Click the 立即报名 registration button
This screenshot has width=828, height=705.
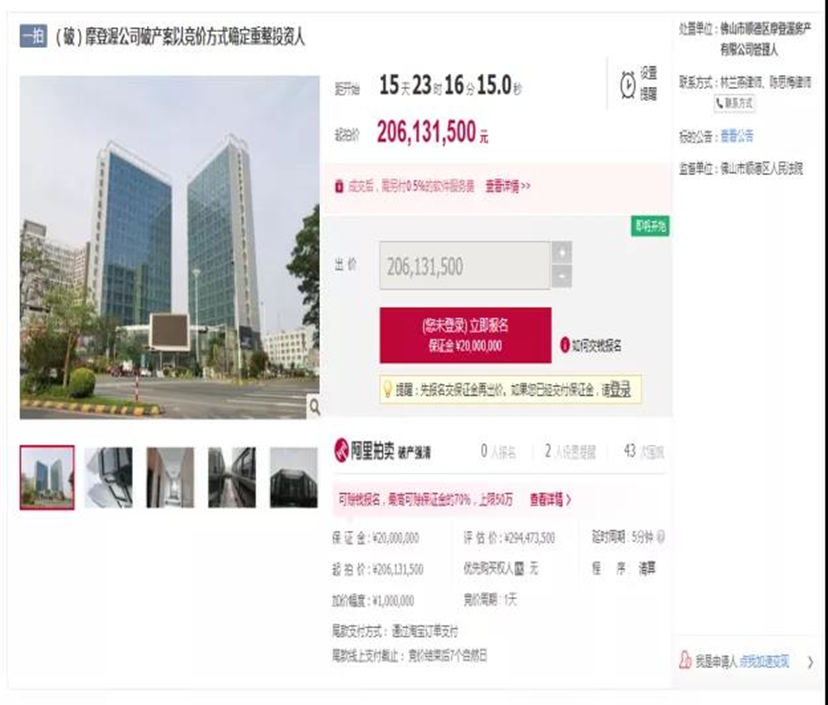465,335
